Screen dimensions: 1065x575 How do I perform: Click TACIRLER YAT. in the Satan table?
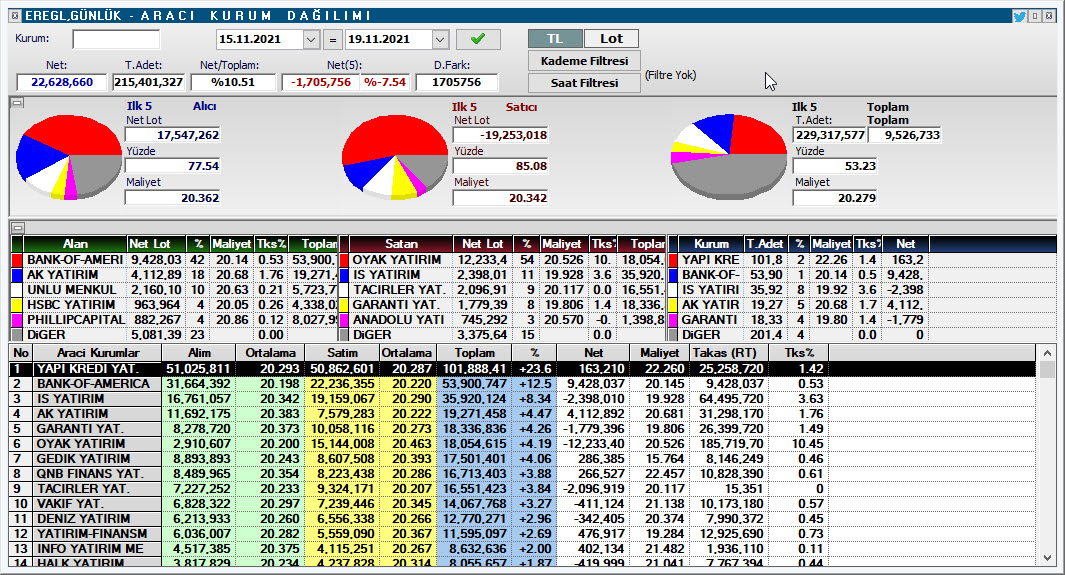399,290
